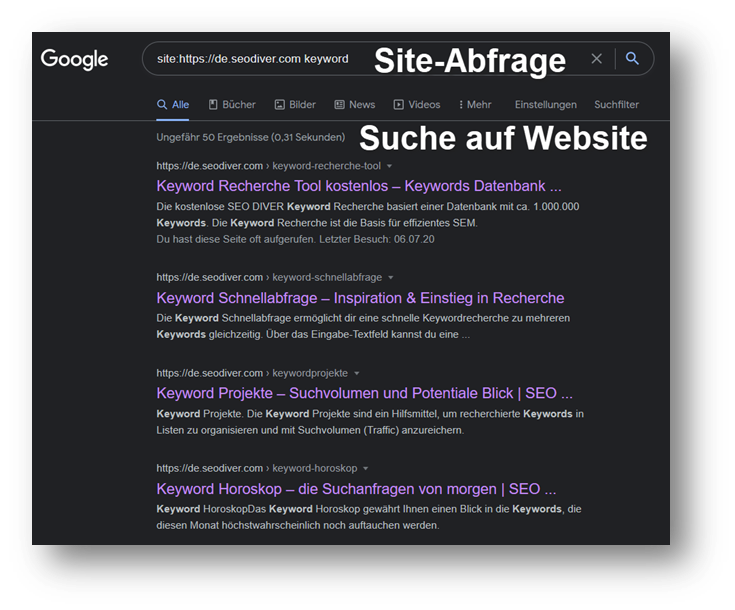Click the 'Ungefähr 50 Ergebnisse' result count
Viewport: 735px width, 610px height.
(x=251, y=137)
